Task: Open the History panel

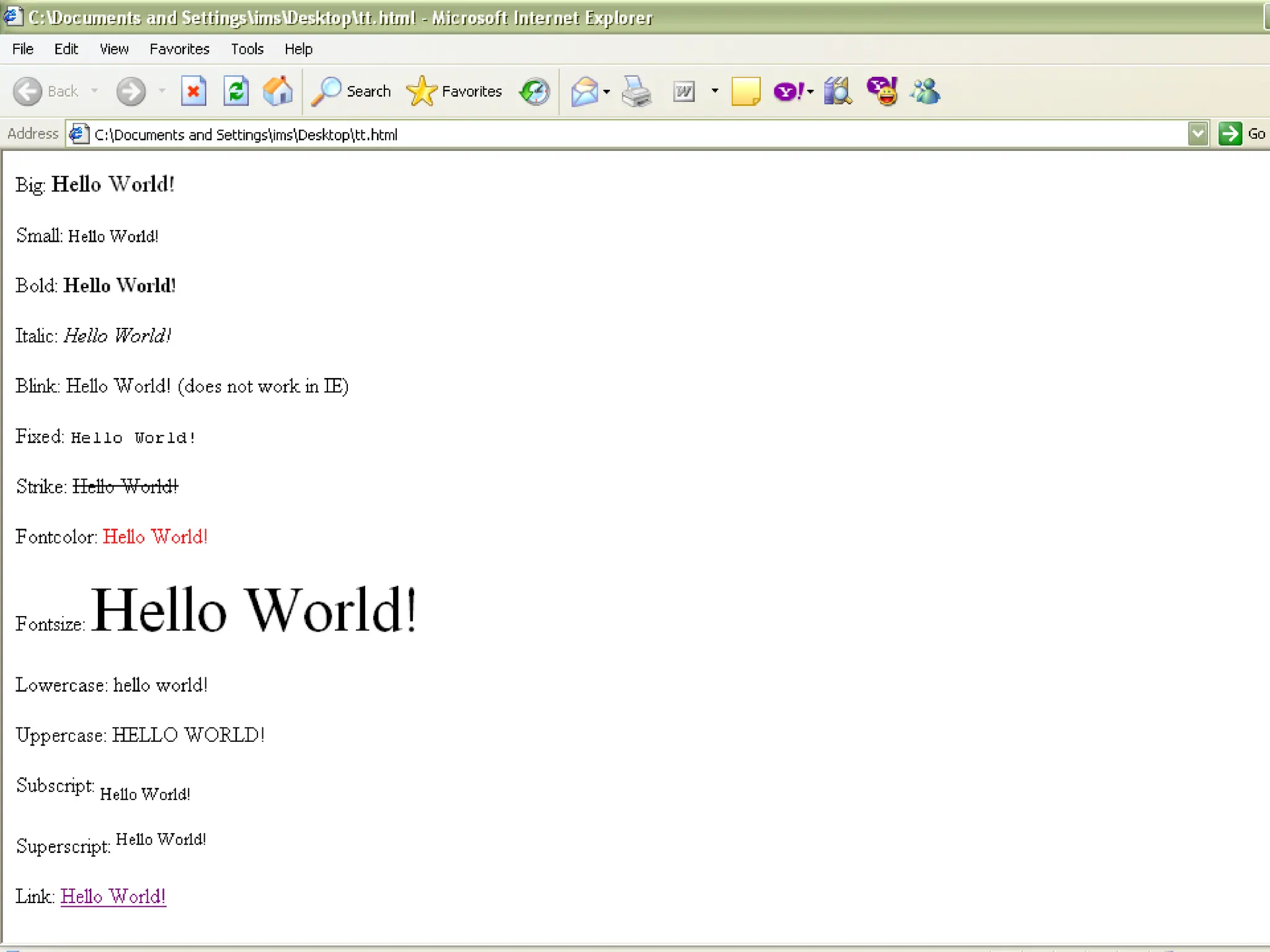Action: pyautogui.click(x=535, y=92)
